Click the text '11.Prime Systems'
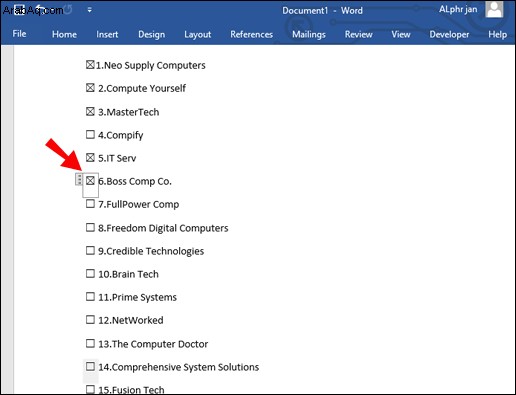 pyautogui.click(x=137, y=297)
